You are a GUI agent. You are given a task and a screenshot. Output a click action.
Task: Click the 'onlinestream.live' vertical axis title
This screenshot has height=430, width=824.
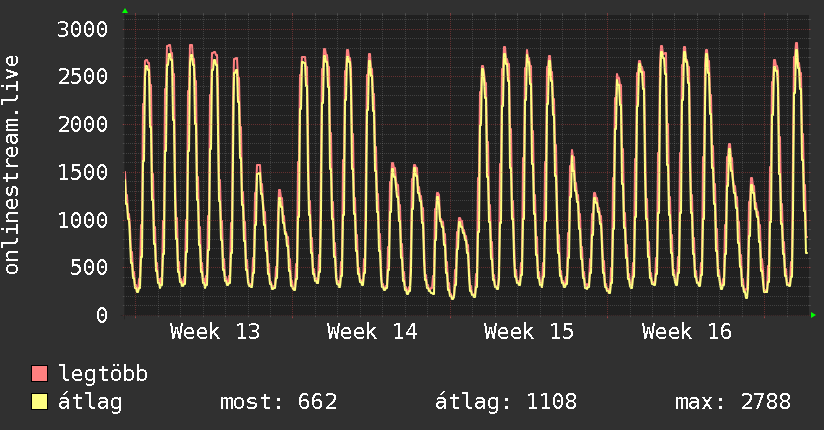click(x=12, y=165)
